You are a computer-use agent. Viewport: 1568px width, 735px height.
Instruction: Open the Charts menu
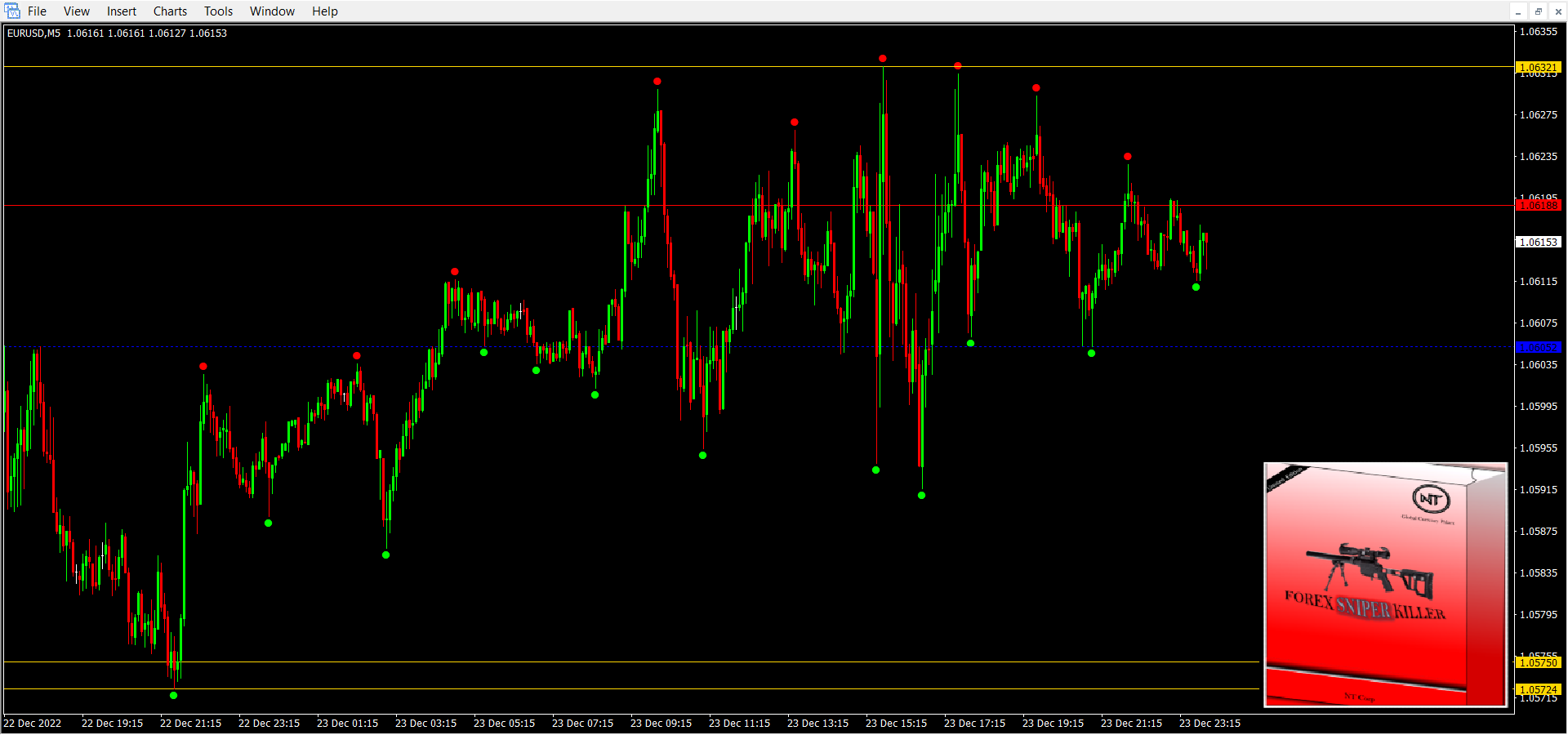pyautogui.click(x=170, y=11)
